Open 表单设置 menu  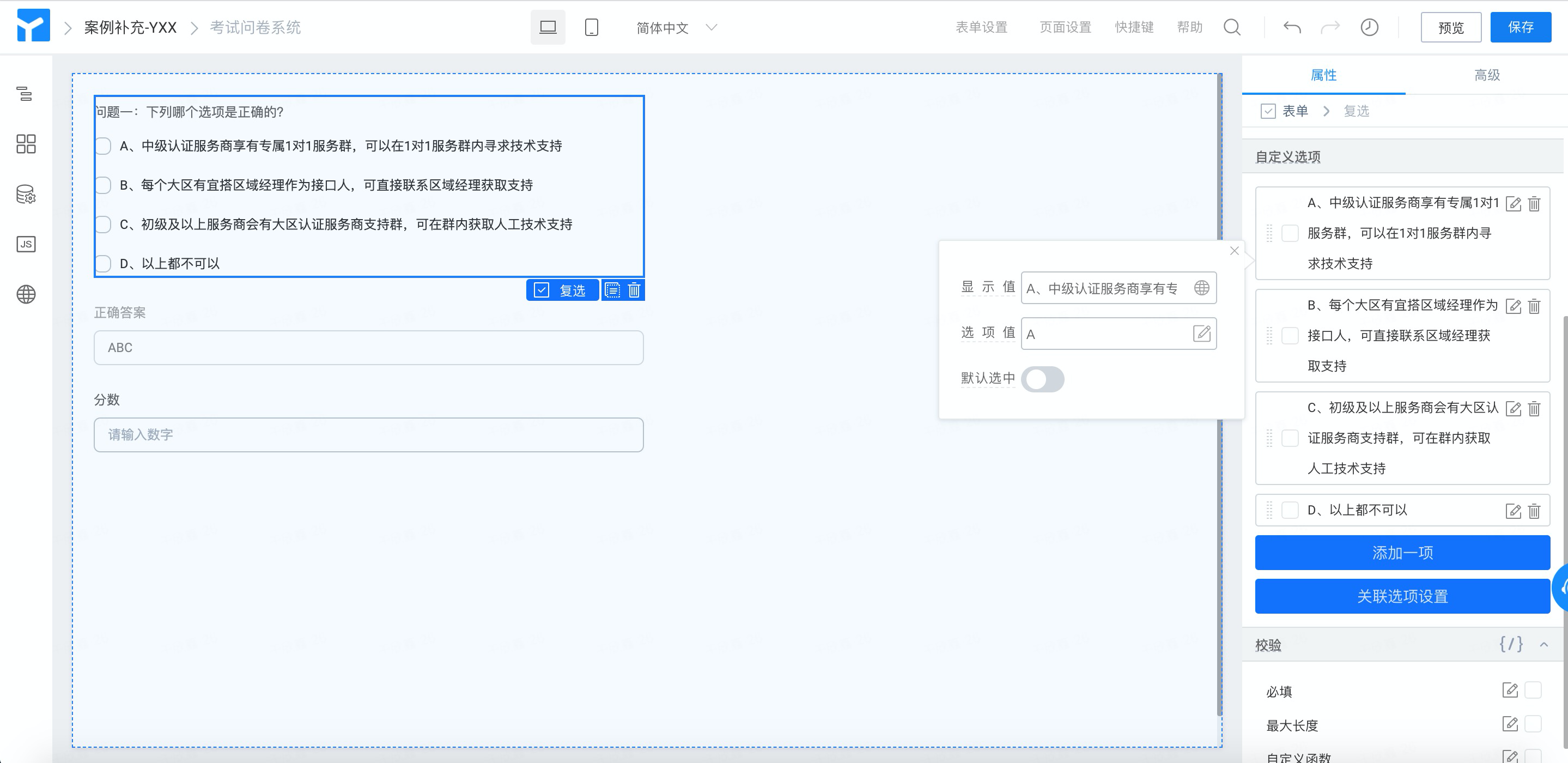tap(981, 27)
